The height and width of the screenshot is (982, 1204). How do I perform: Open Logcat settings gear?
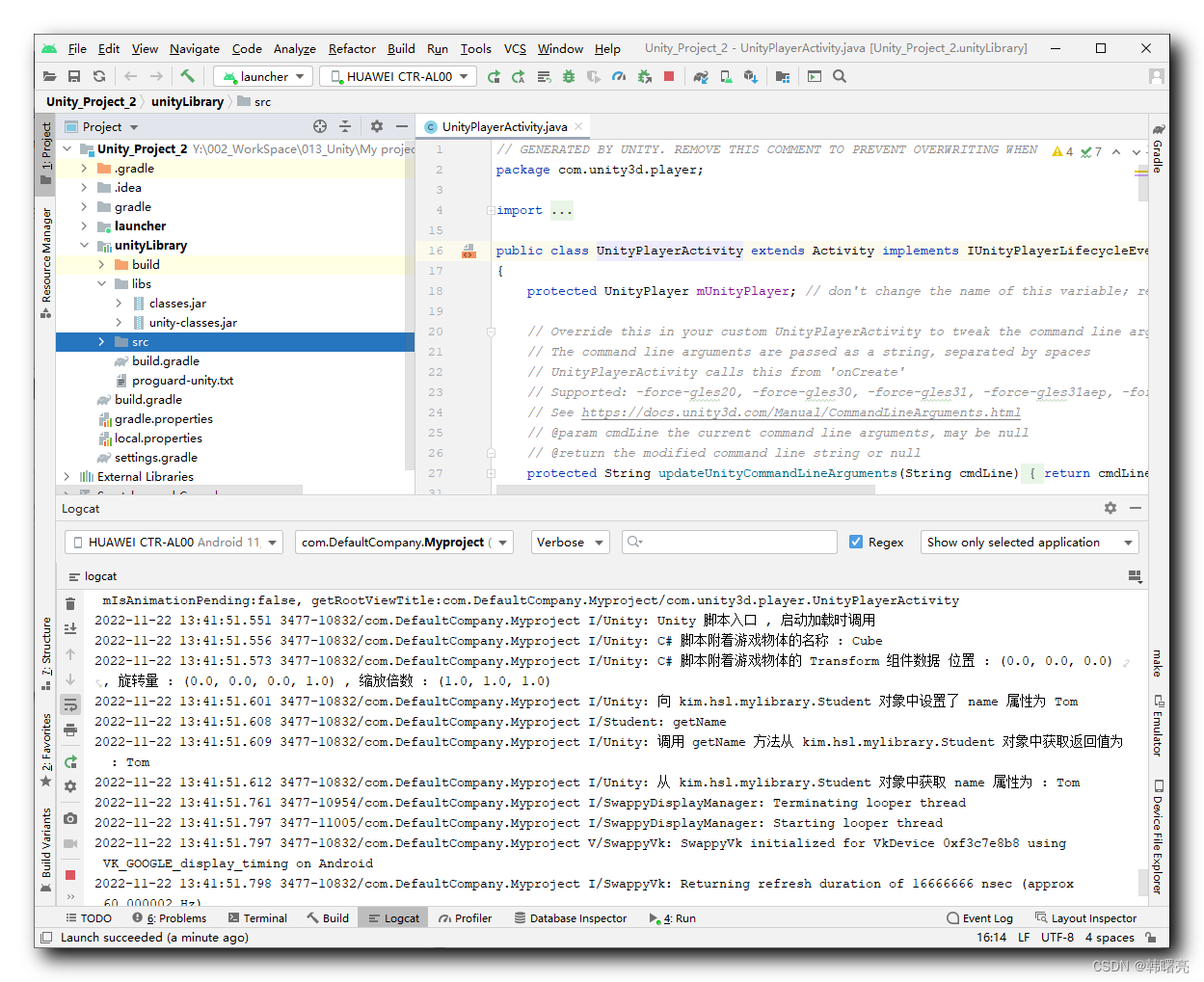click(x=1110, y=508)
